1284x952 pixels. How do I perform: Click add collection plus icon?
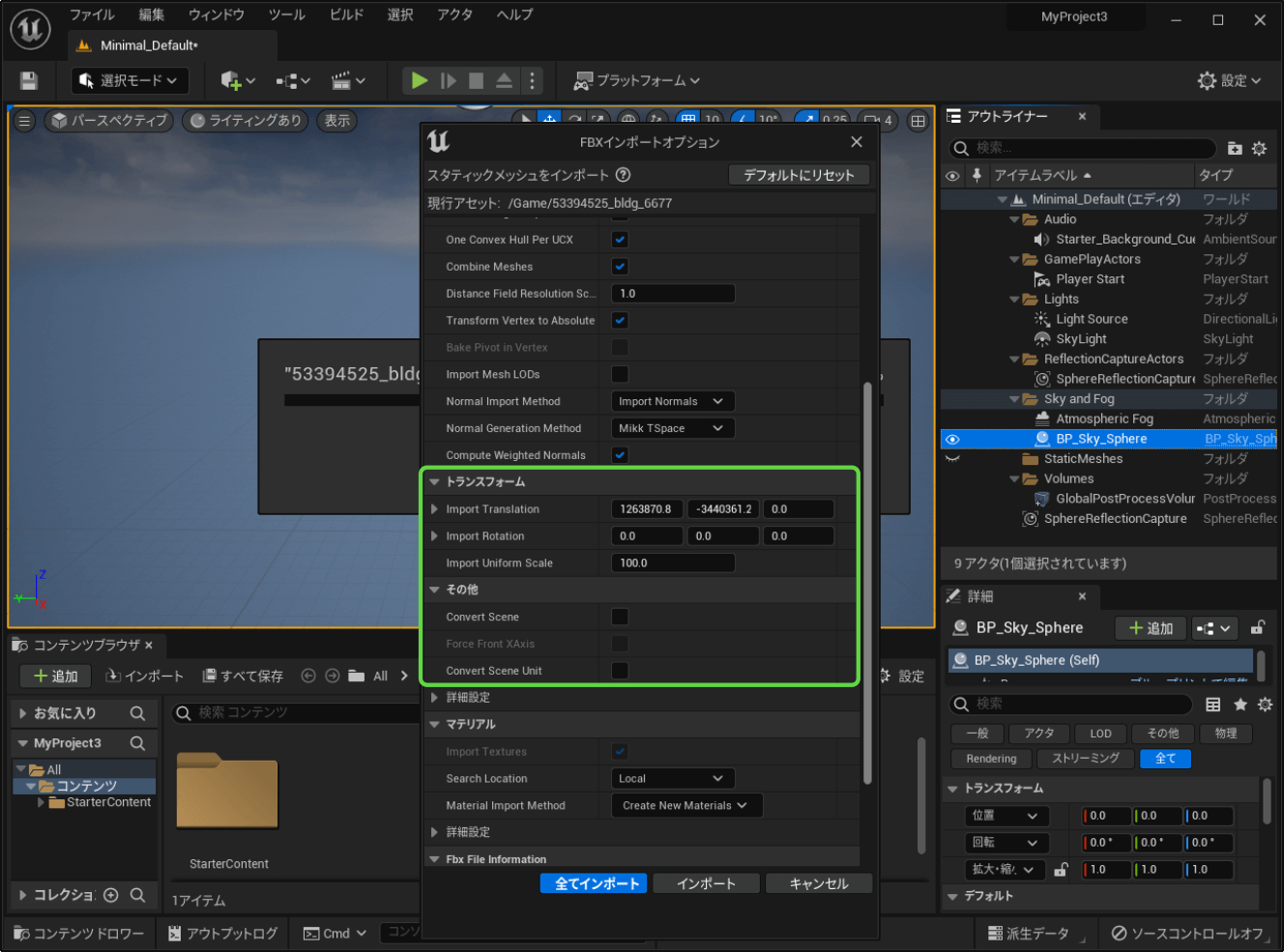(111, 895)
